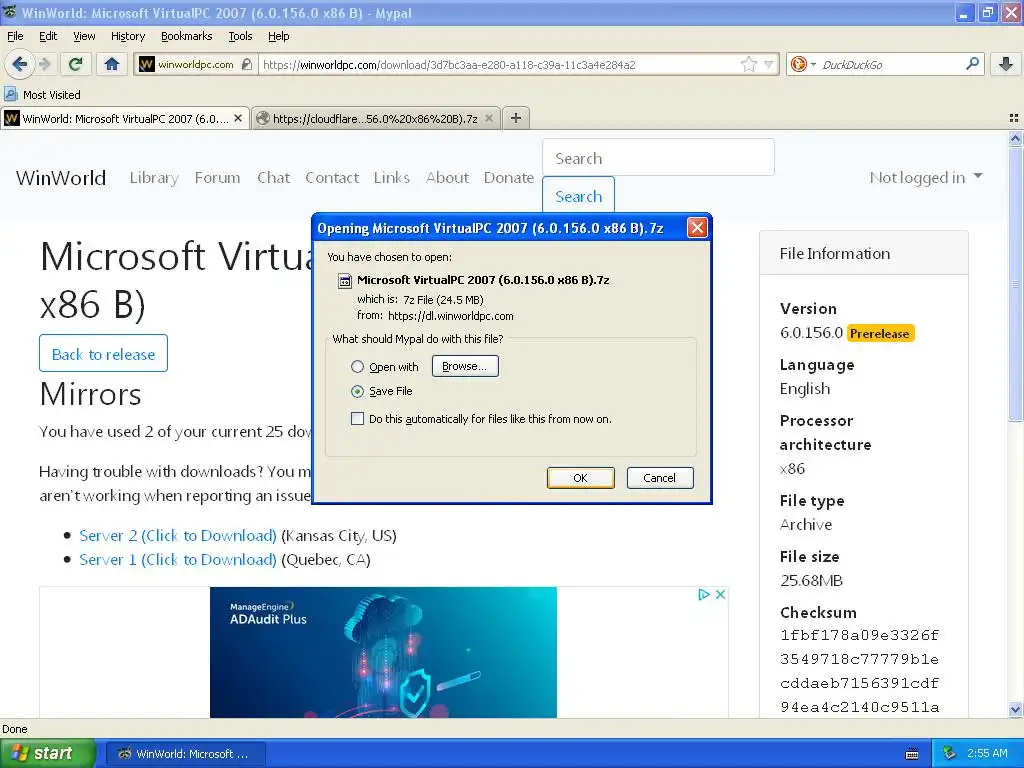Open the History menu

(128, 36)
